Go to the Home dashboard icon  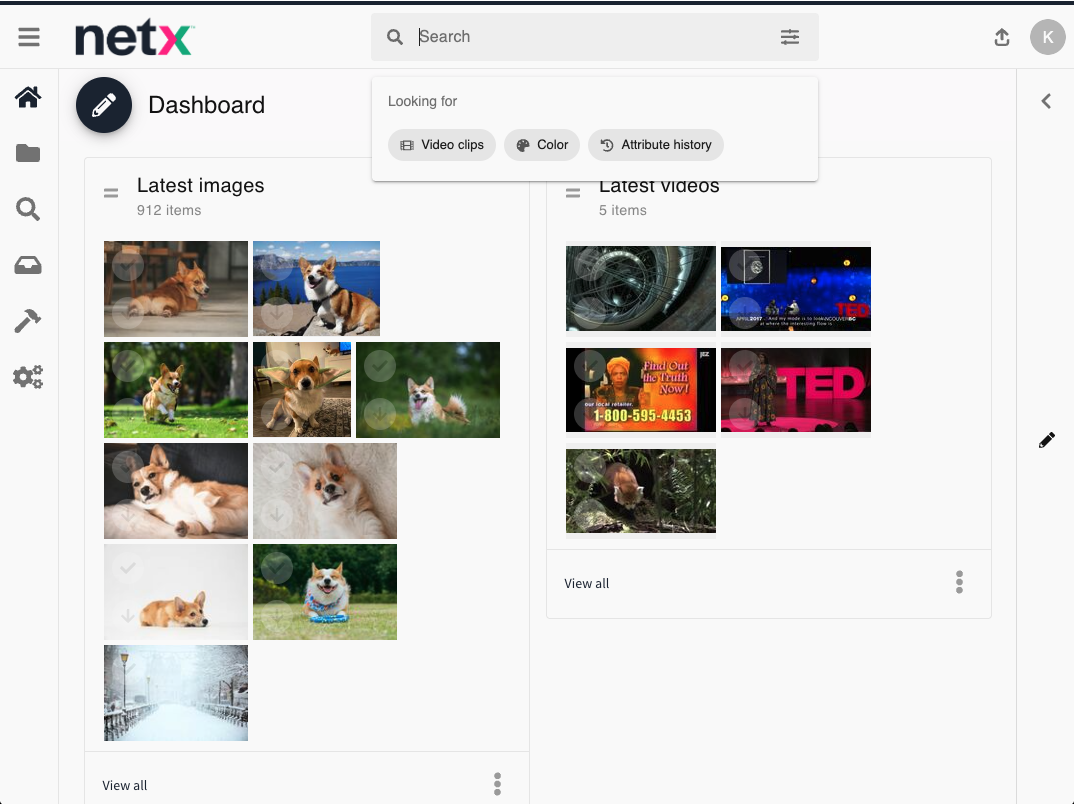click(x=28, y=97)
